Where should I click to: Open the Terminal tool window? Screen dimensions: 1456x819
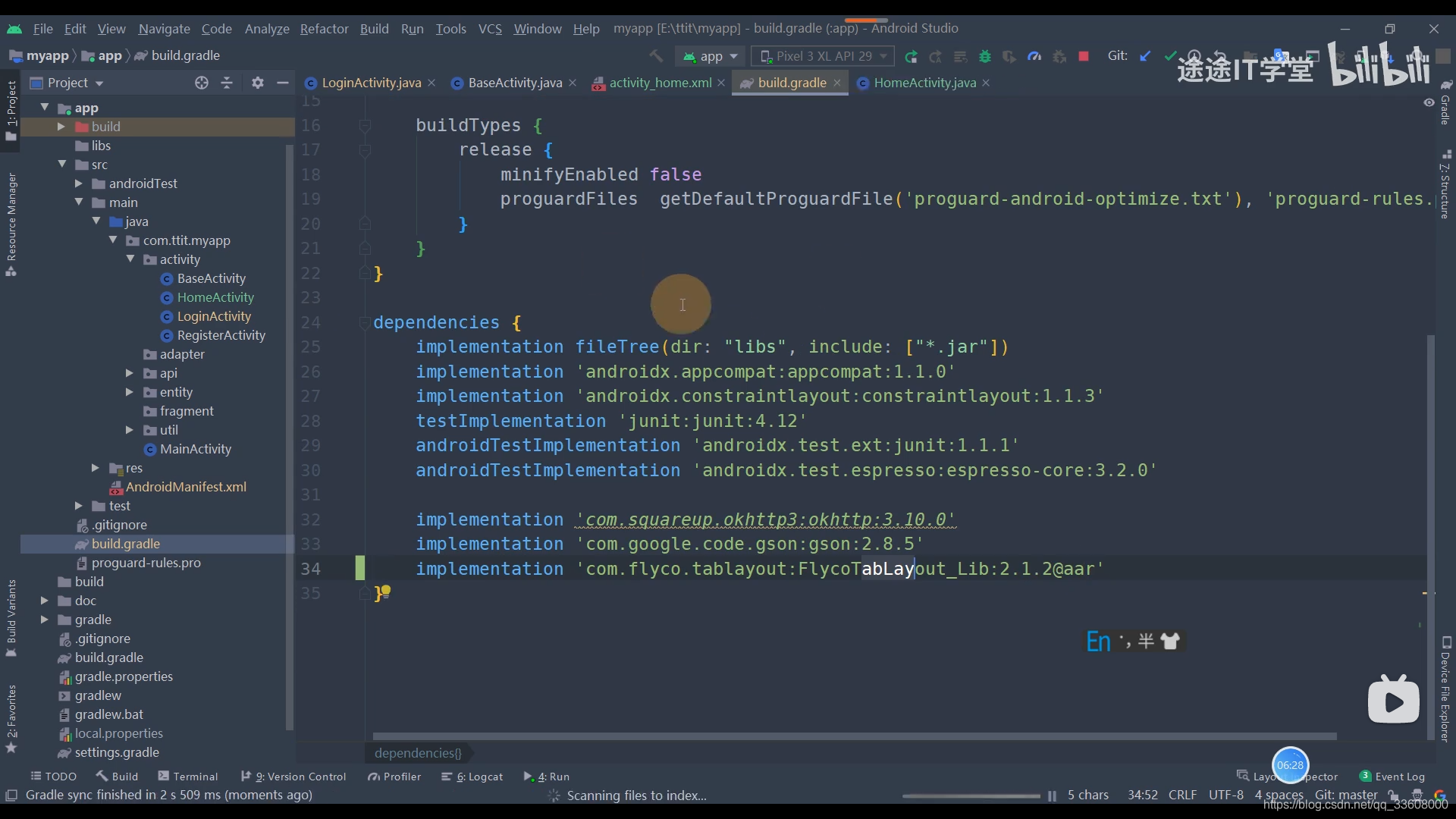pyautogui.click(x=188, y=777)
